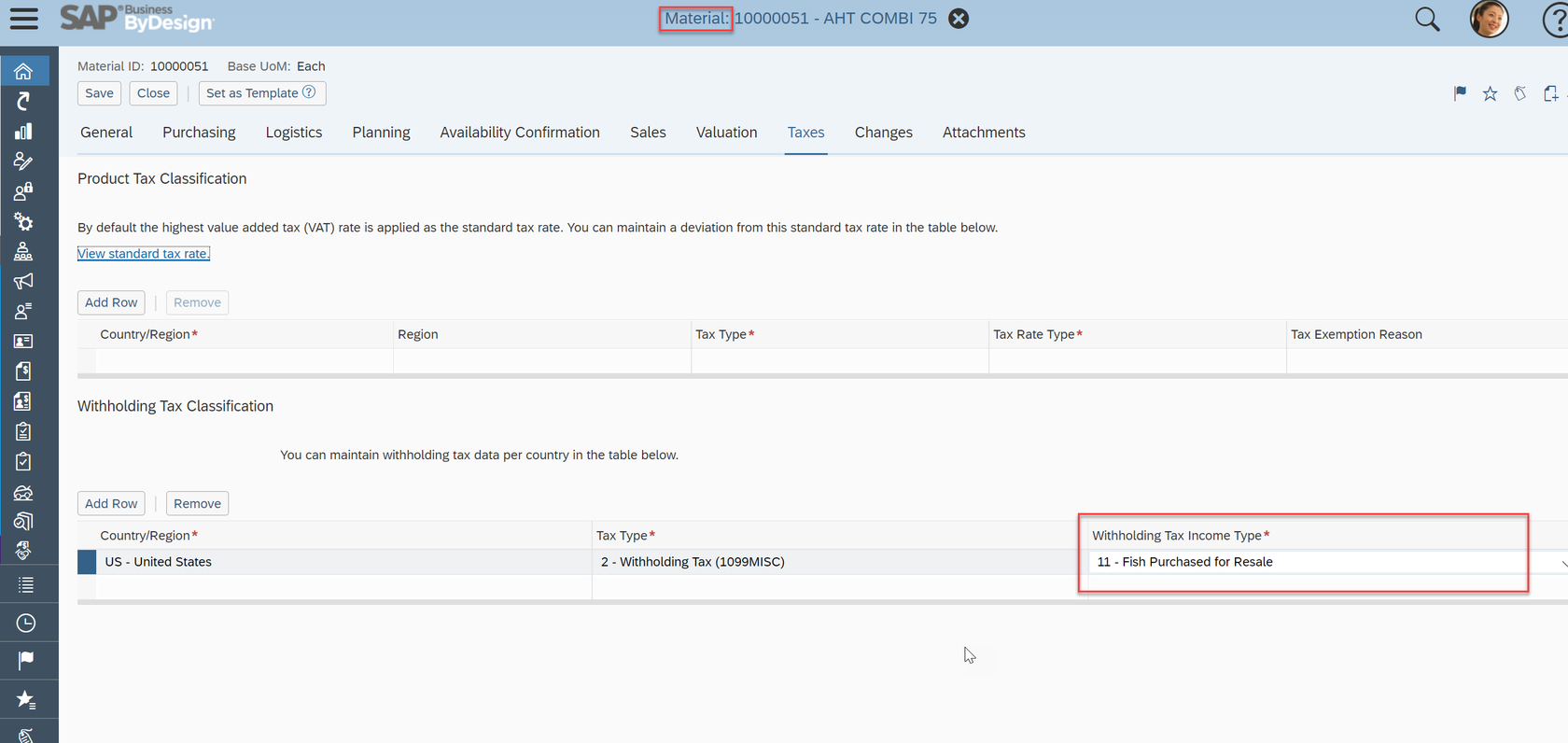Open flagged items in sidebar
Screen dimensions: 1568x743
pyautogui.click(x=25, y=661)
